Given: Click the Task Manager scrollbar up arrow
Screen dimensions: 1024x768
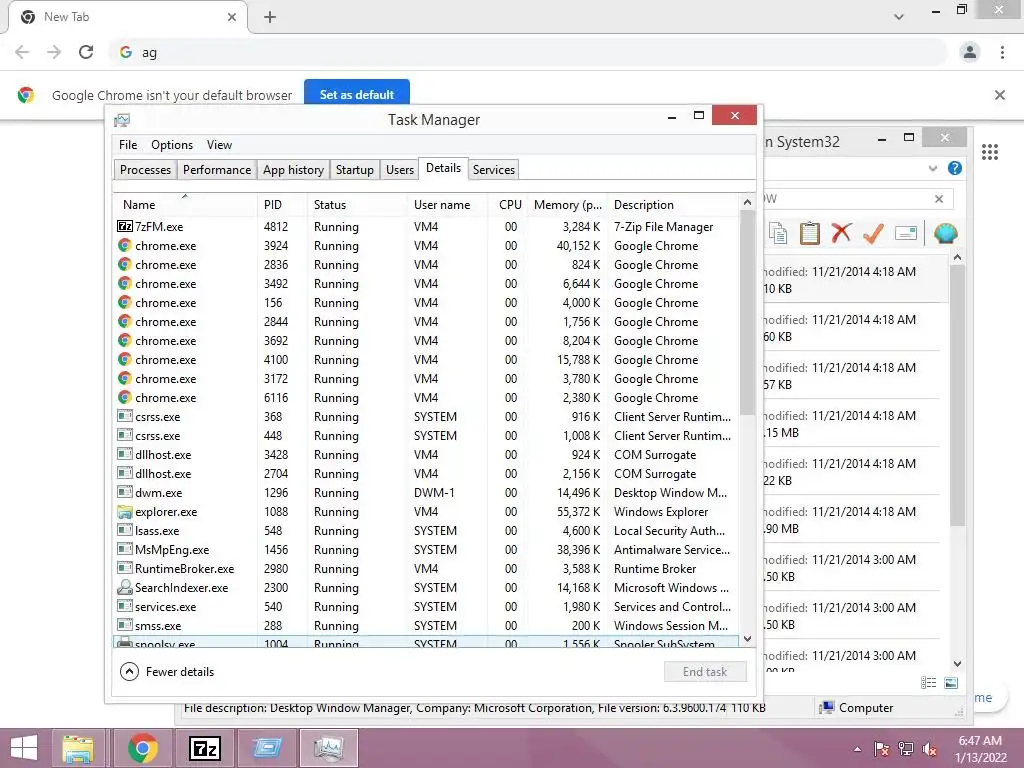Looking at the screenshot, I should coord(748,202).
